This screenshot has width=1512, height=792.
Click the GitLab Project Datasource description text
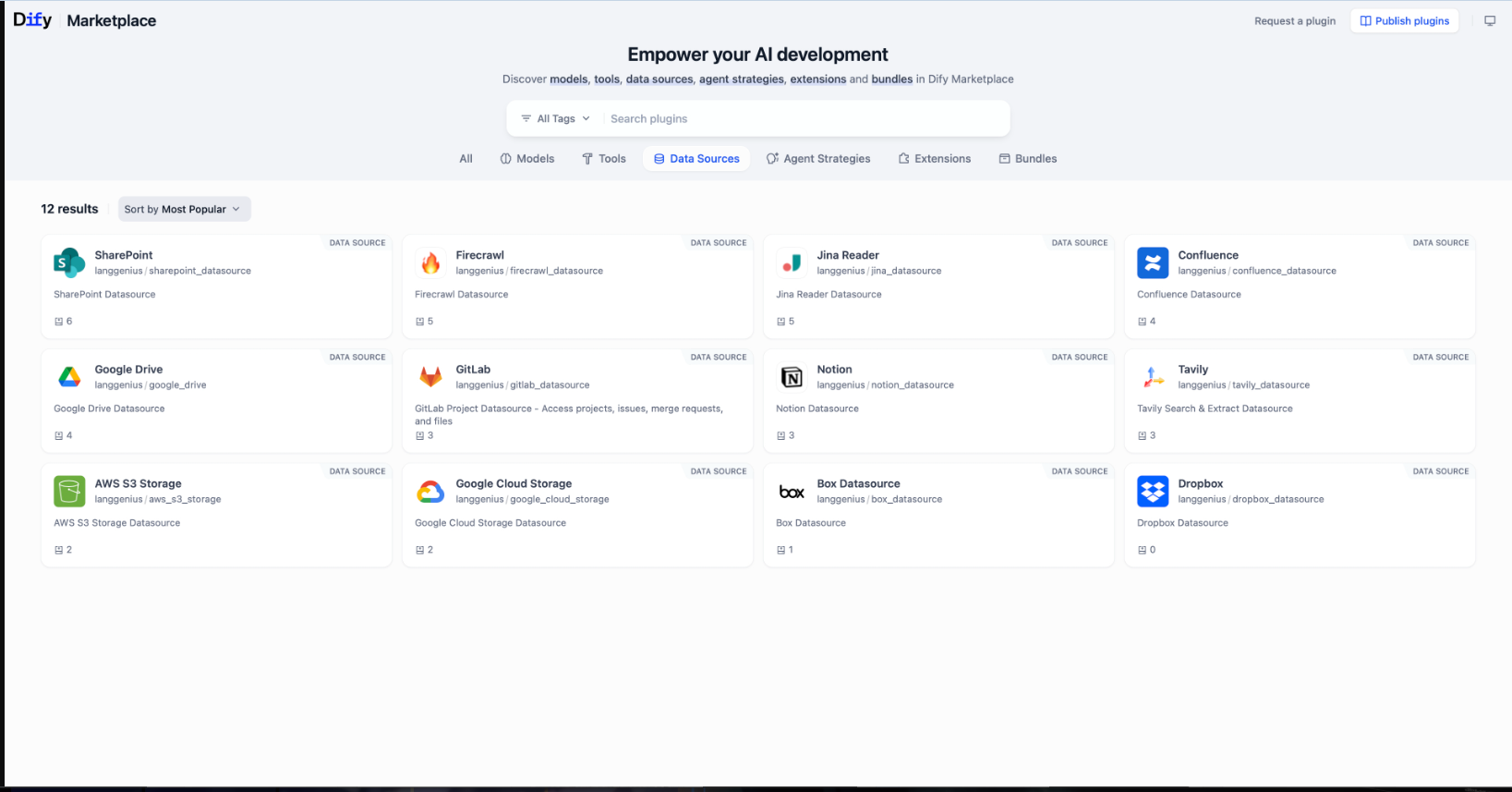tap(569, 415)
